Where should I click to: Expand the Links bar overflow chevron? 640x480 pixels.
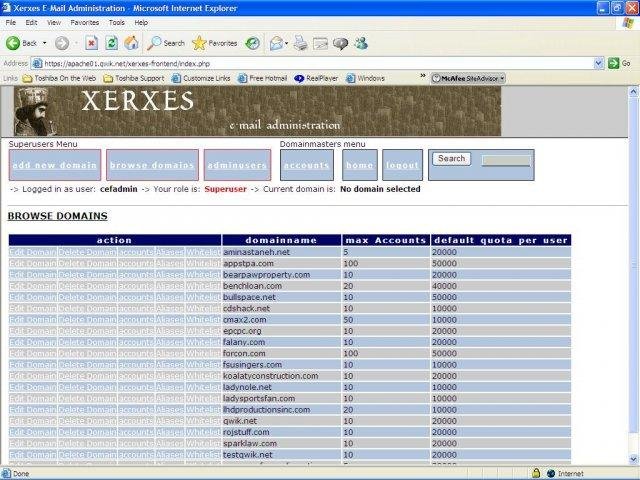pos(423,76)
